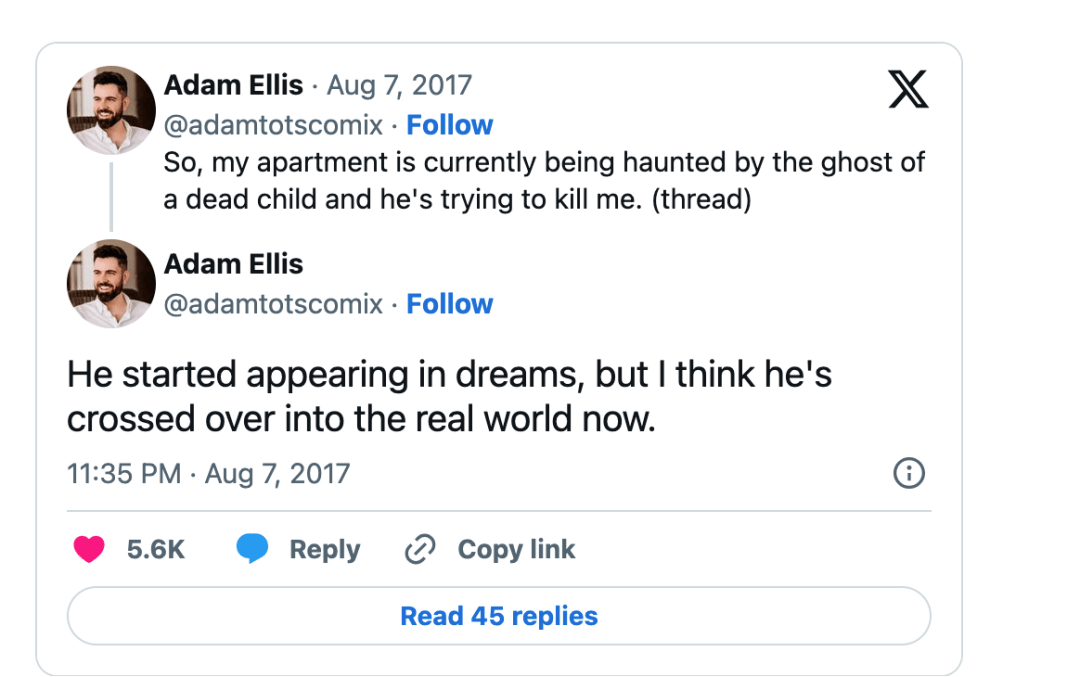Viewport: 1080px width, 677px height.
Task: Click the avatar on the second tweet
Action: tap(111, 285)
